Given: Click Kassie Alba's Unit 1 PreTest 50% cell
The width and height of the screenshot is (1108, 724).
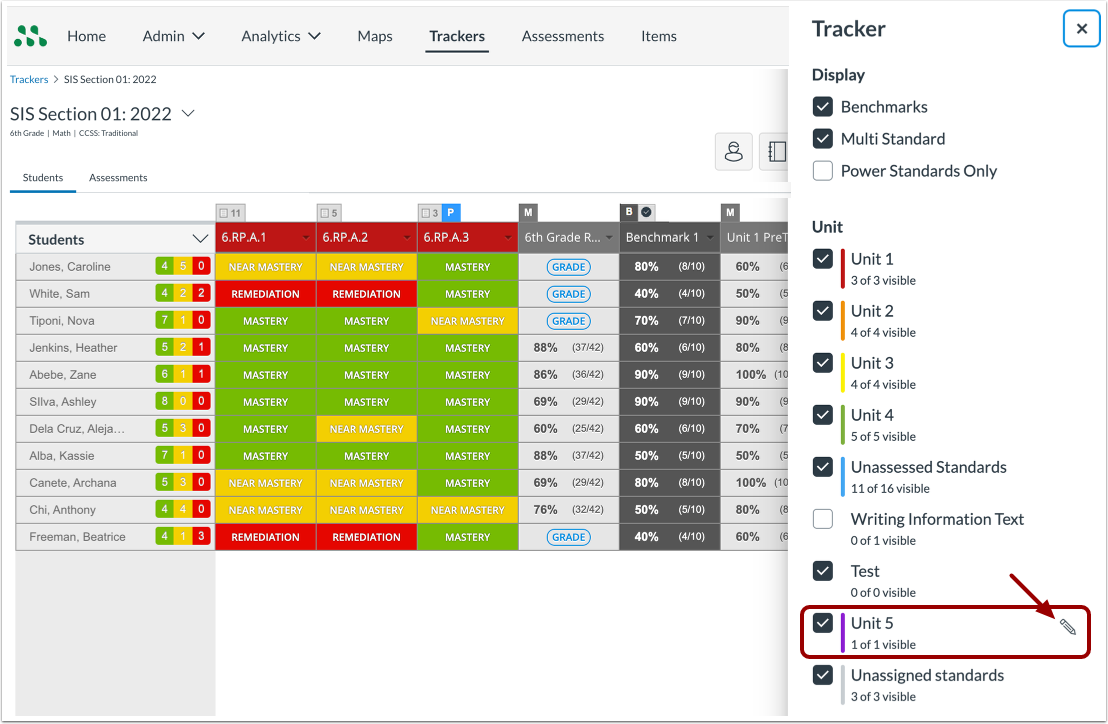Looking at the screenshot, I should (x=755, y=456).
